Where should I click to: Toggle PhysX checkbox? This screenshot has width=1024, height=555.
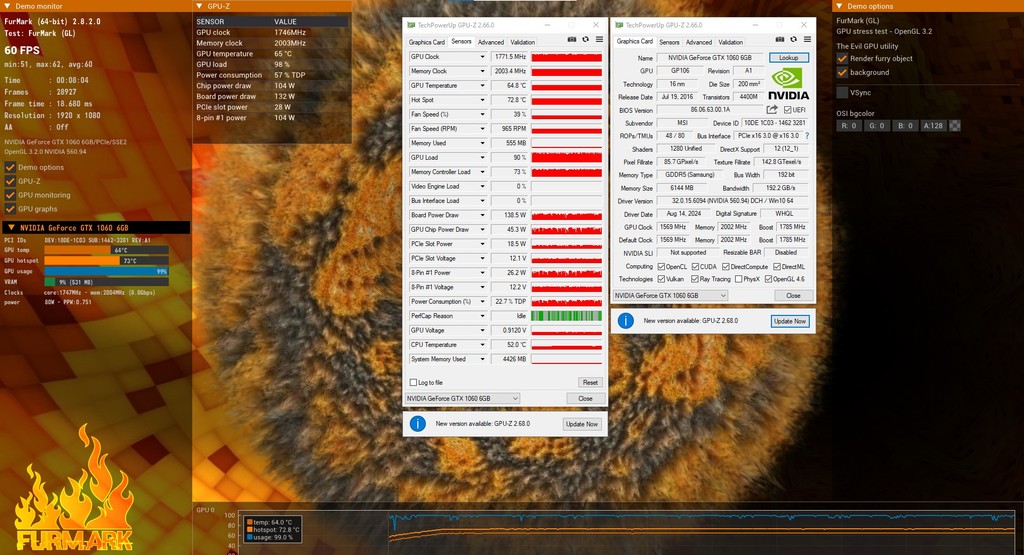click(x=739, y=279)
